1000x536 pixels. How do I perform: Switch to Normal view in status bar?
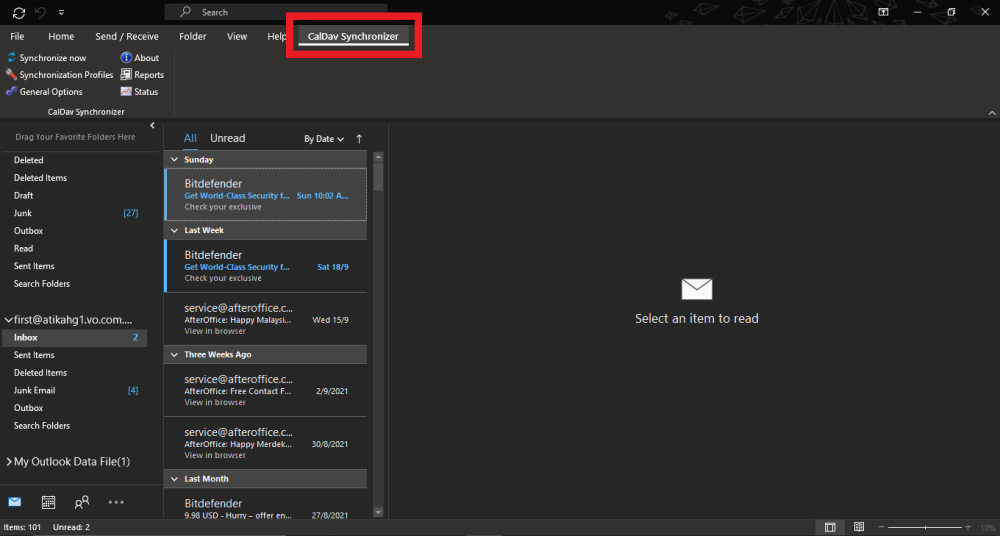click(x=830, y=527)
